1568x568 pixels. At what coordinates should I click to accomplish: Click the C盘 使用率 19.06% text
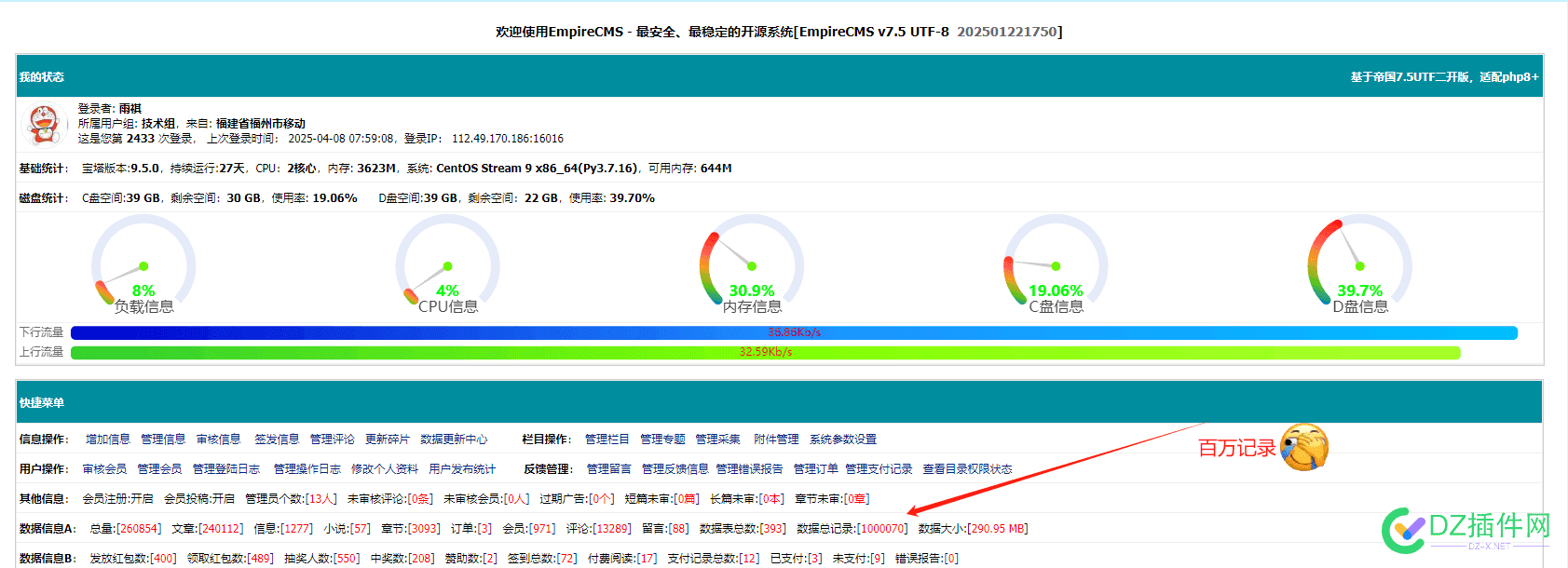[x=314, y=198]
